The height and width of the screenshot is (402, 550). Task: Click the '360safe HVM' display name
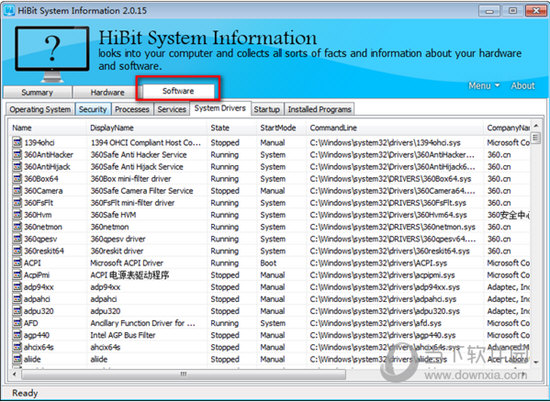tap(113, 215)
